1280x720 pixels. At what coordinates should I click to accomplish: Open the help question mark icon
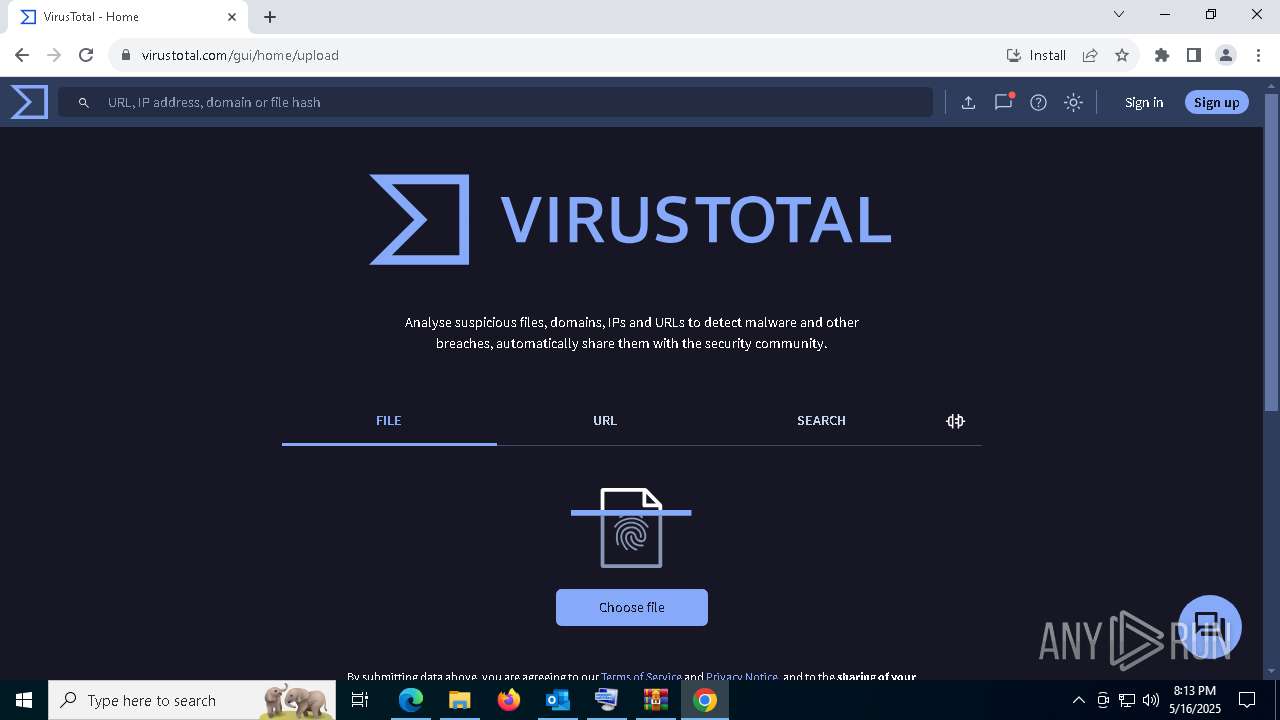tap(1038, 102)
